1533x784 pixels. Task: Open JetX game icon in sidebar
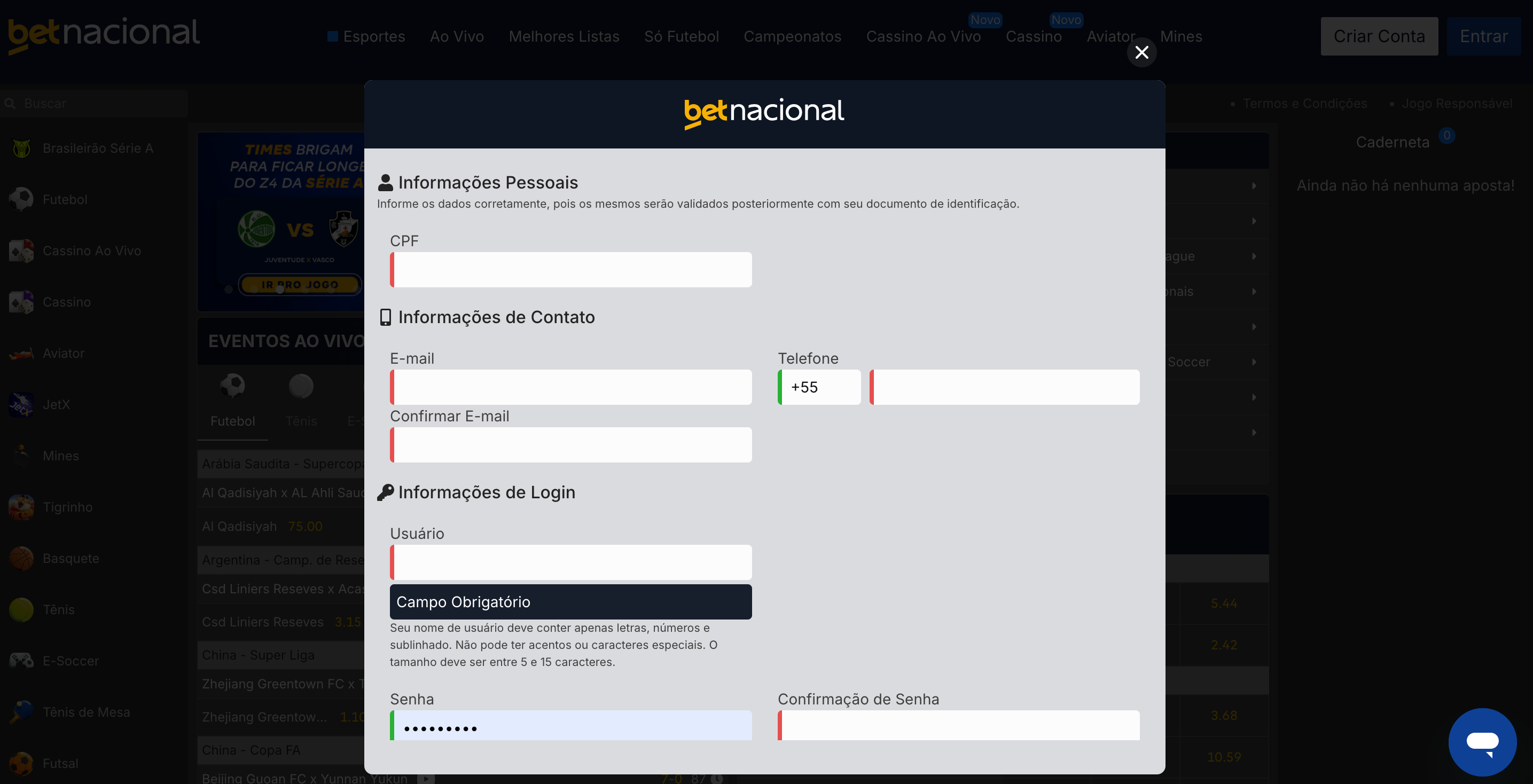(x=21, y=404)
